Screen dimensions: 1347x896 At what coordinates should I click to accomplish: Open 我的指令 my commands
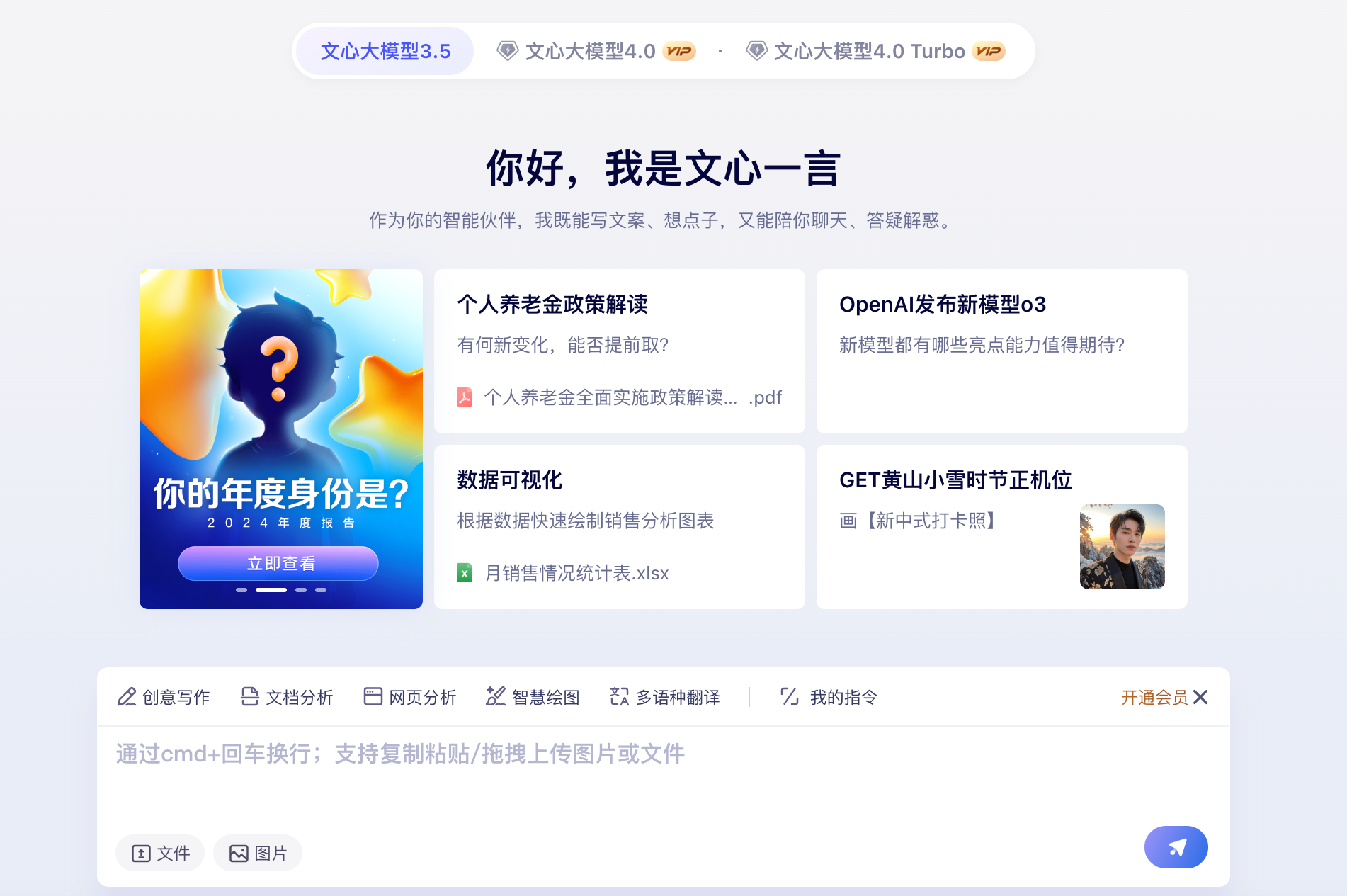[829, 697]
